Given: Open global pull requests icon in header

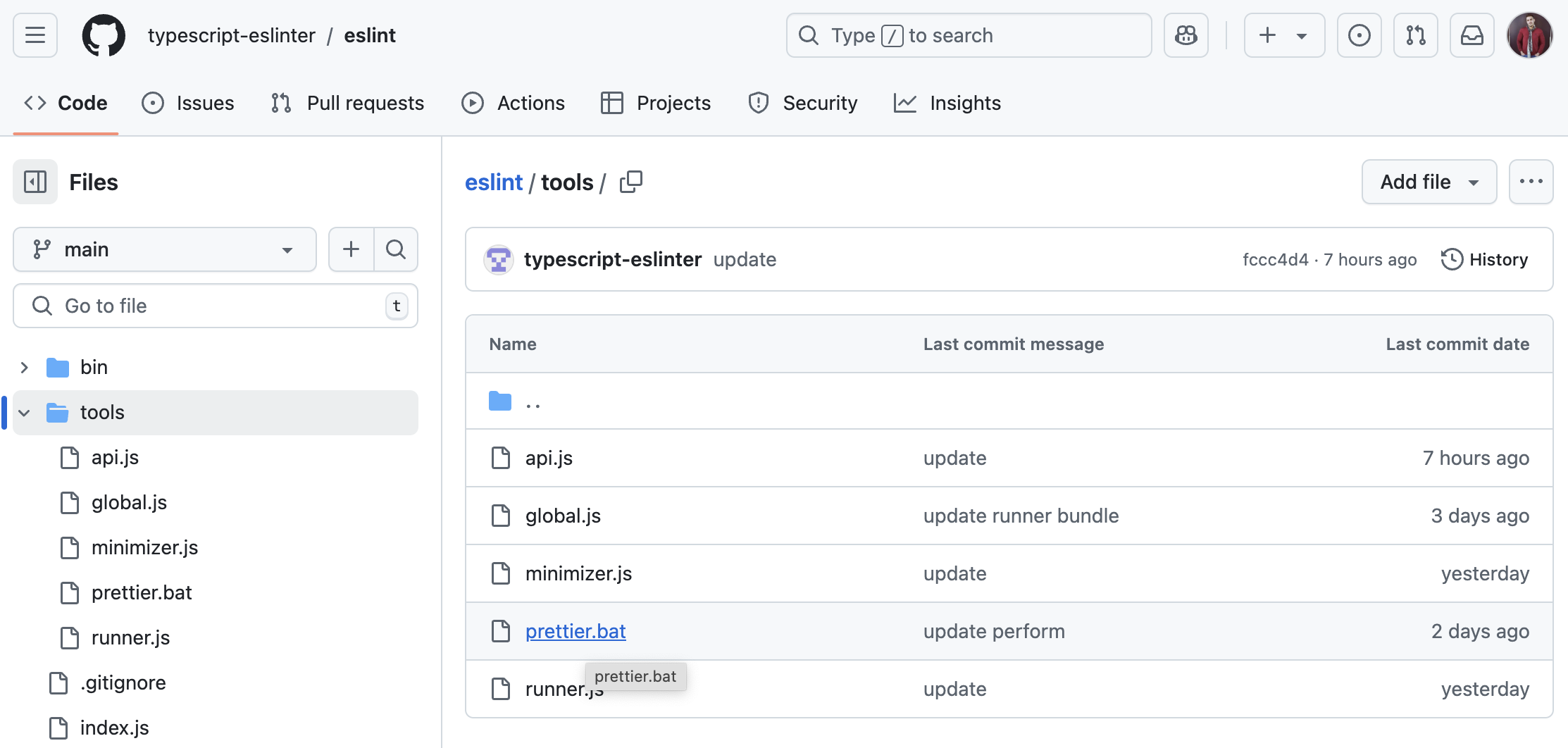Looking at the screenshot, I should [1415, 35].
